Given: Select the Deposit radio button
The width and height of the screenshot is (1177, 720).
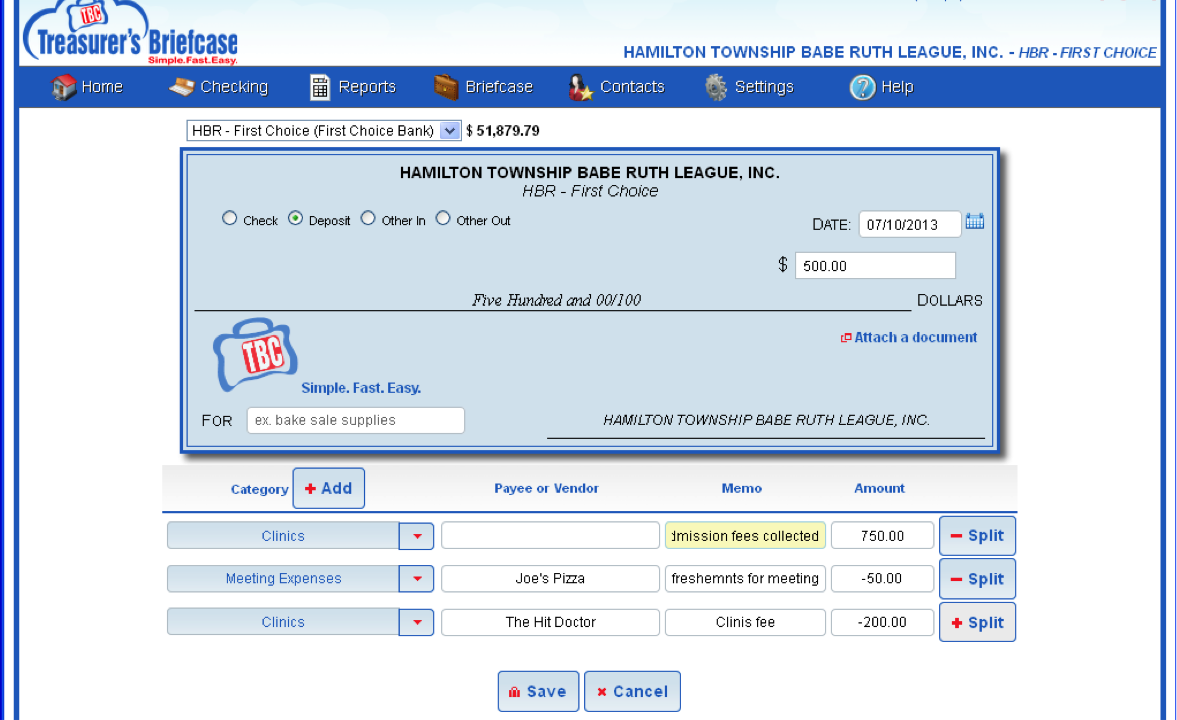Looking at the screenshot, I should [296, 218].
